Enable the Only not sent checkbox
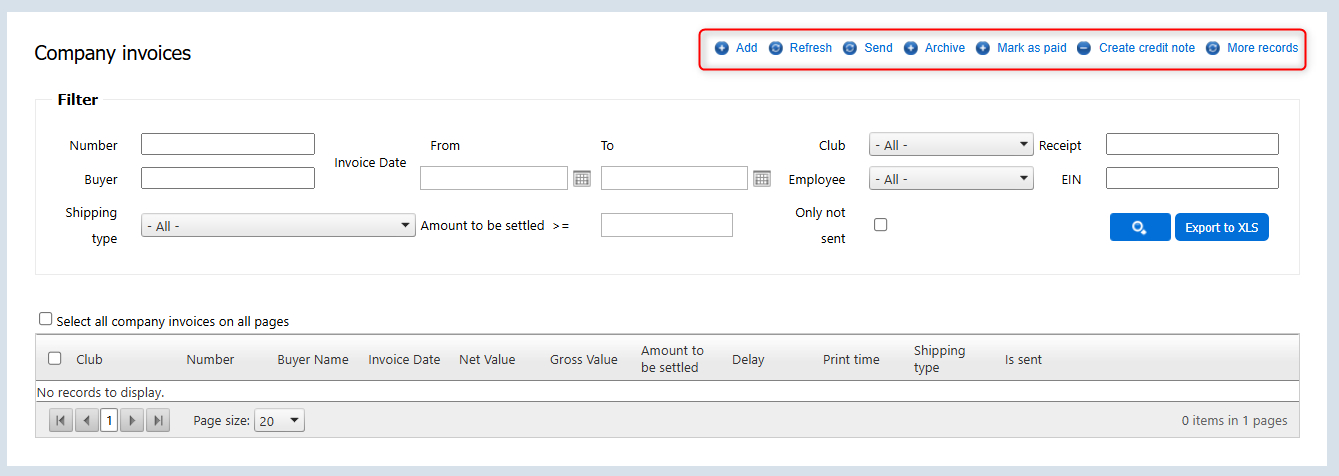This screenshot has width=1339, height=476. (881, 225)
